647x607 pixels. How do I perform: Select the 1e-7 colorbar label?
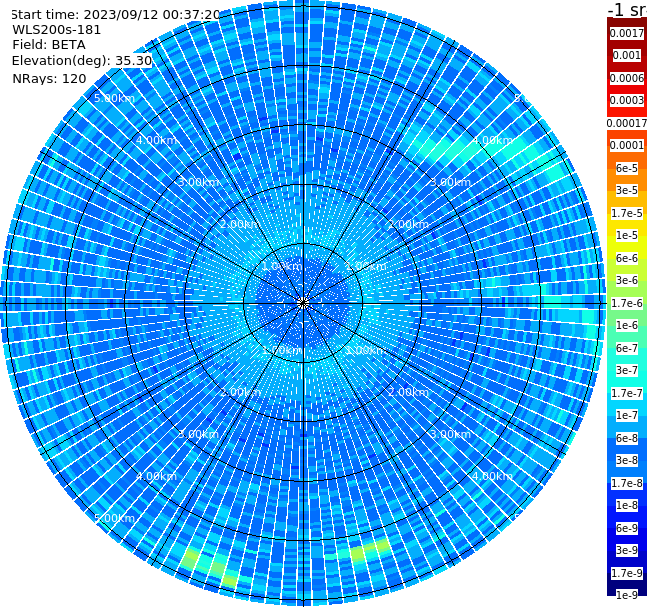(627, 415)
